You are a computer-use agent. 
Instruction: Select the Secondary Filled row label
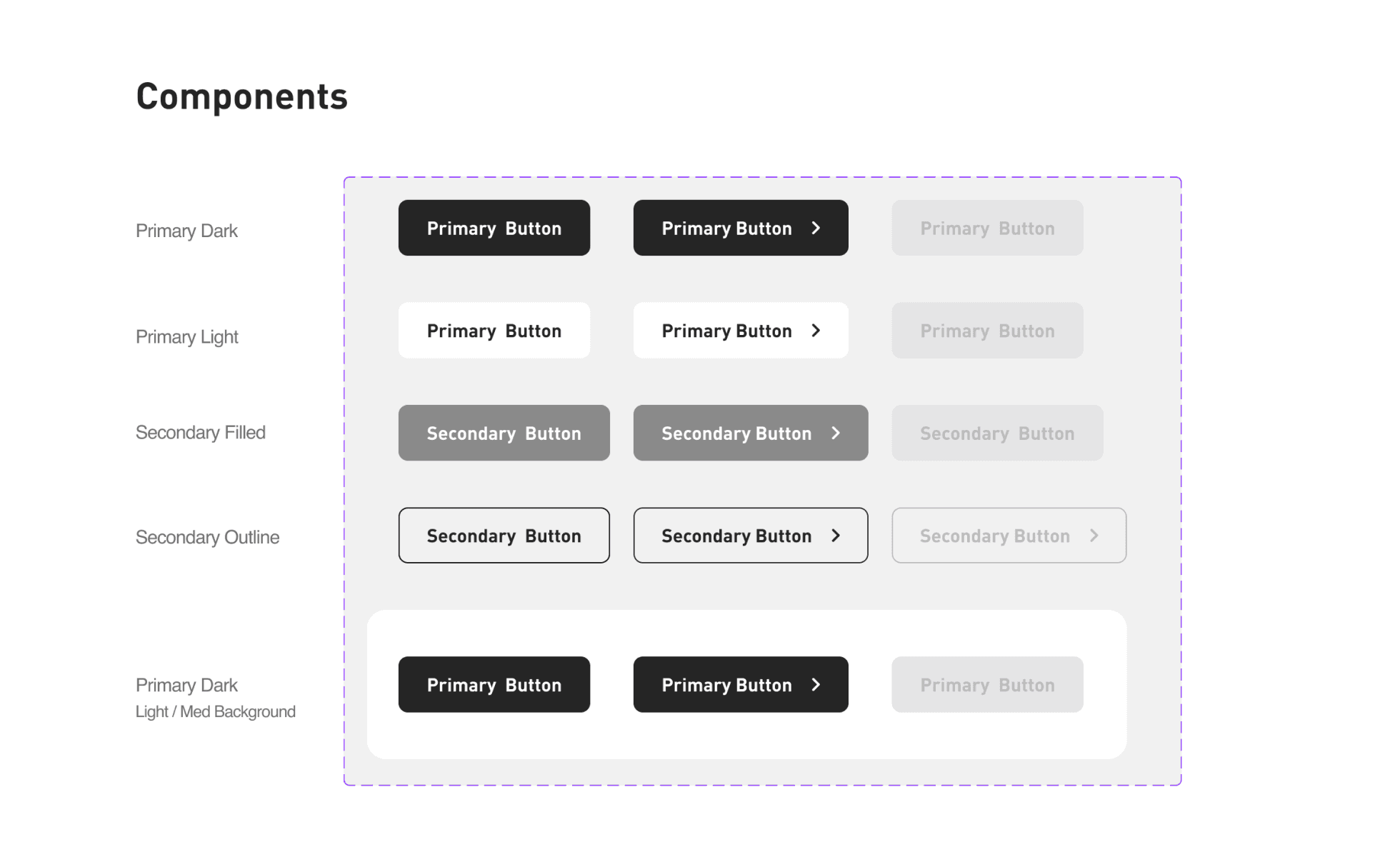[x=200, y=433]
